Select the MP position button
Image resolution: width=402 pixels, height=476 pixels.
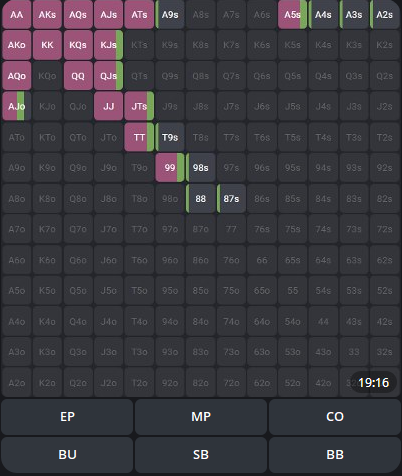click(201, 417)
